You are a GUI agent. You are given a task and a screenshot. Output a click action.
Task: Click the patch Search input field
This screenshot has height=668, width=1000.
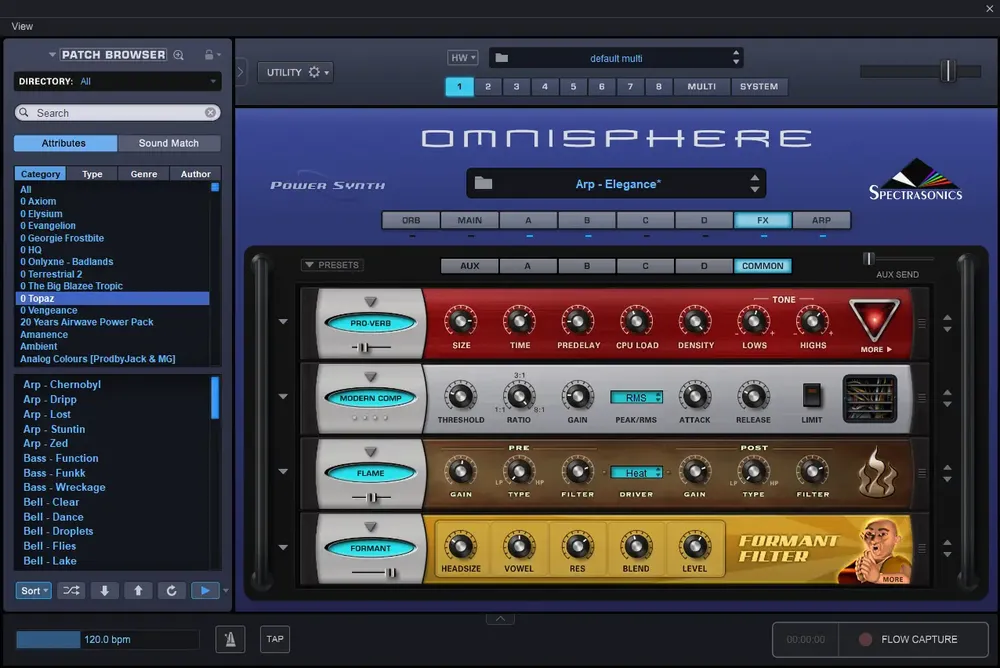click(x=118, y=112)
